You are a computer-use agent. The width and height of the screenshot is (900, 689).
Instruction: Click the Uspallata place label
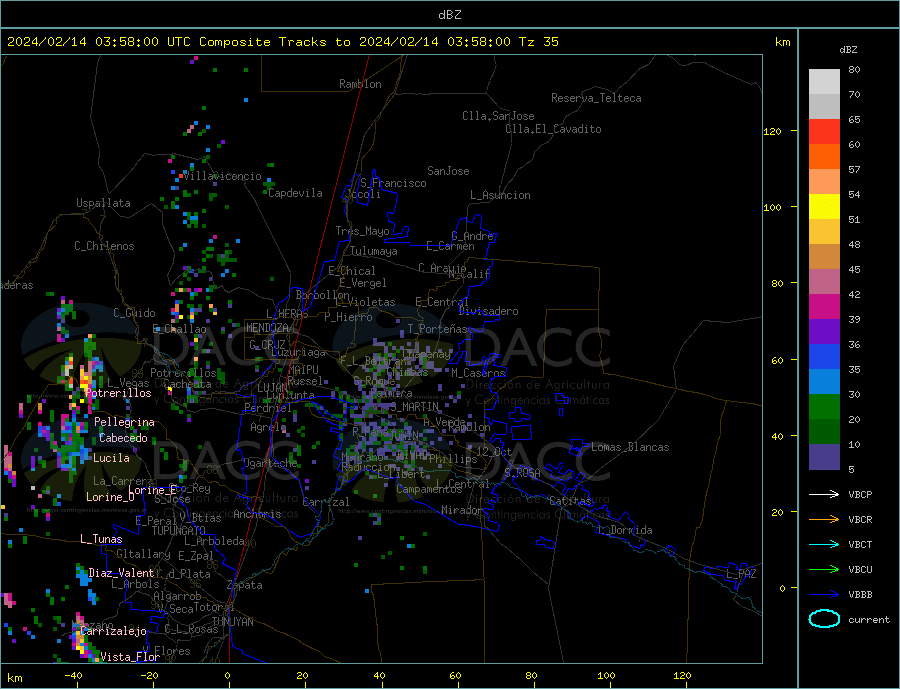pos(103,203)
